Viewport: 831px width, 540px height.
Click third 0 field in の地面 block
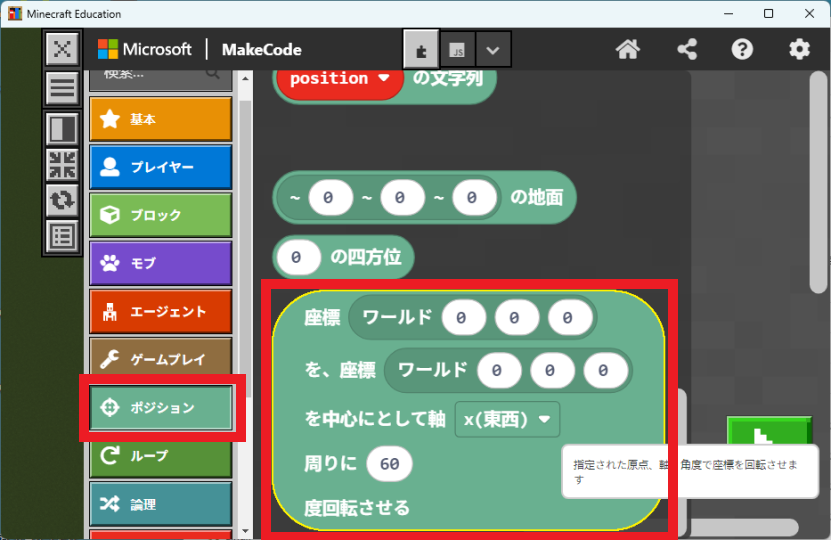[x=474, y=198]
